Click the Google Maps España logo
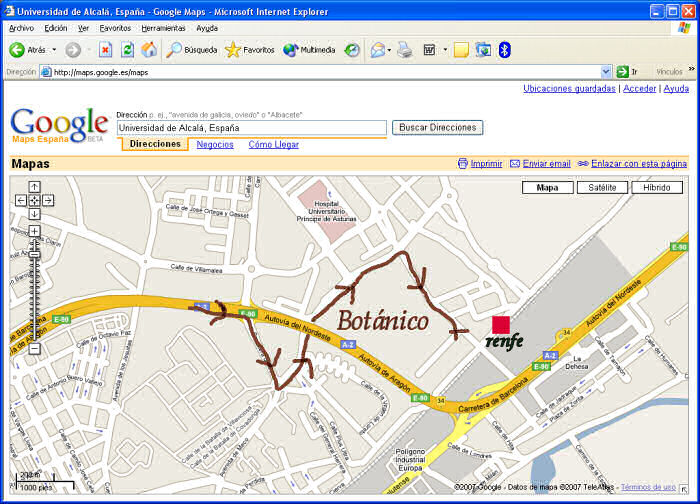The width and height of the screenshot is (700, 504). (59, 125)
